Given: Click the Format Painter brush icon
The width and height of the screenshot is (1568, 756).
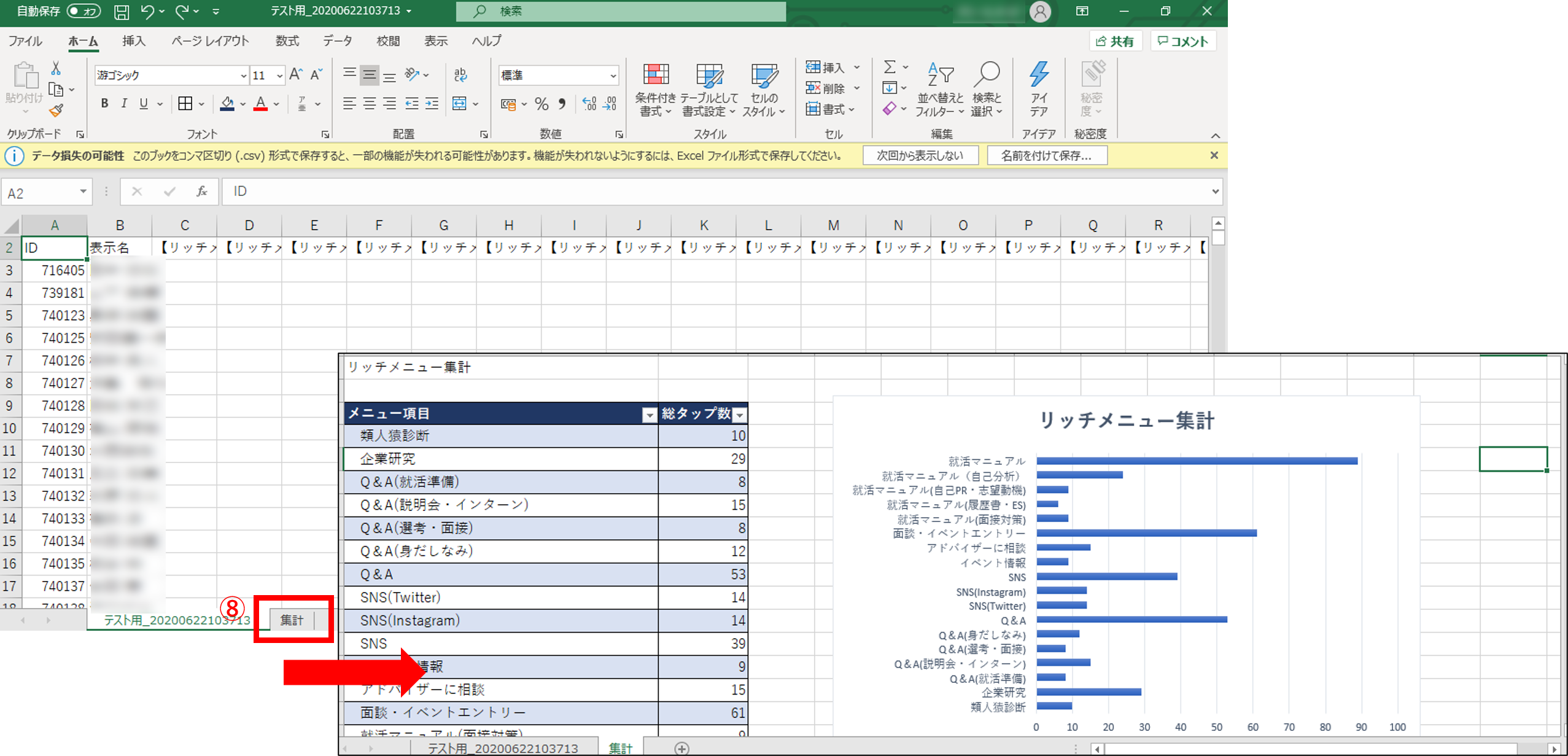Looking at the screenshot, I should pyautogui.click(x=56, y=111).
